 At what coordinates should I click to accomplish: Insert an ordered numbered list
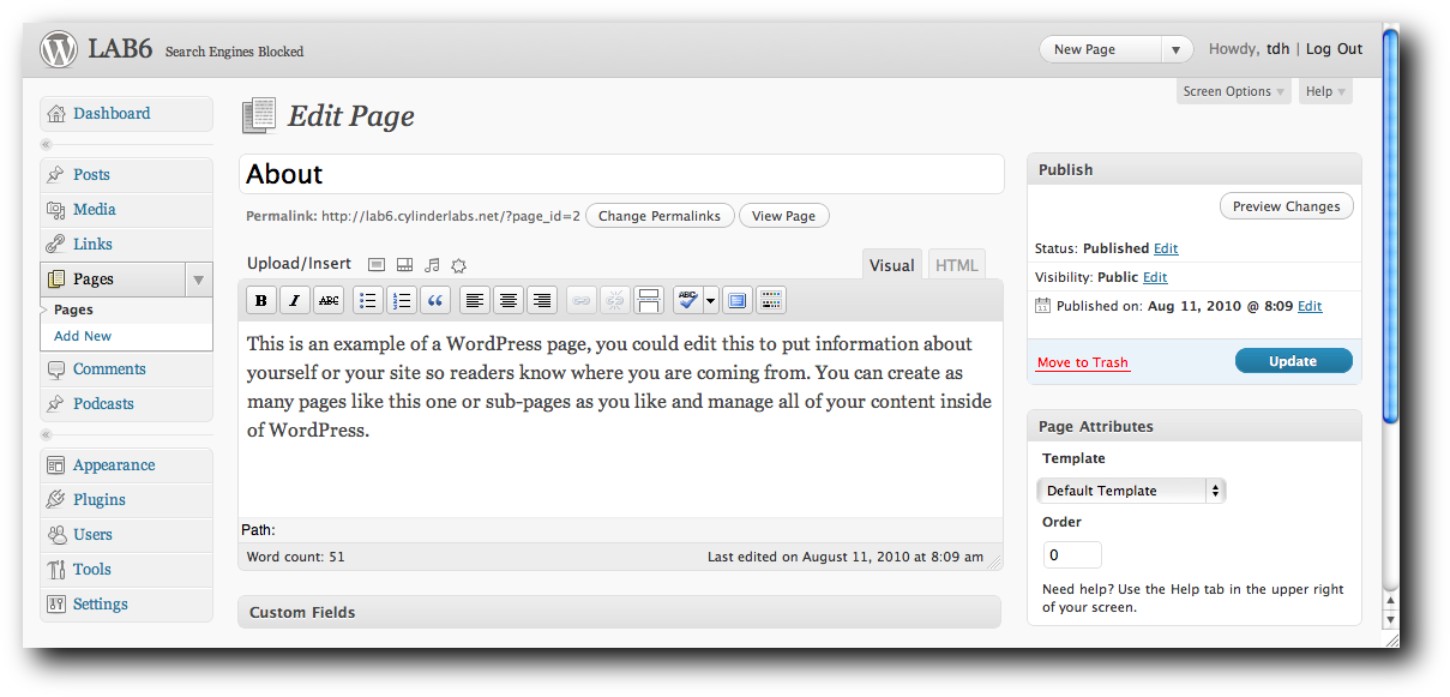tap(402, 300)
